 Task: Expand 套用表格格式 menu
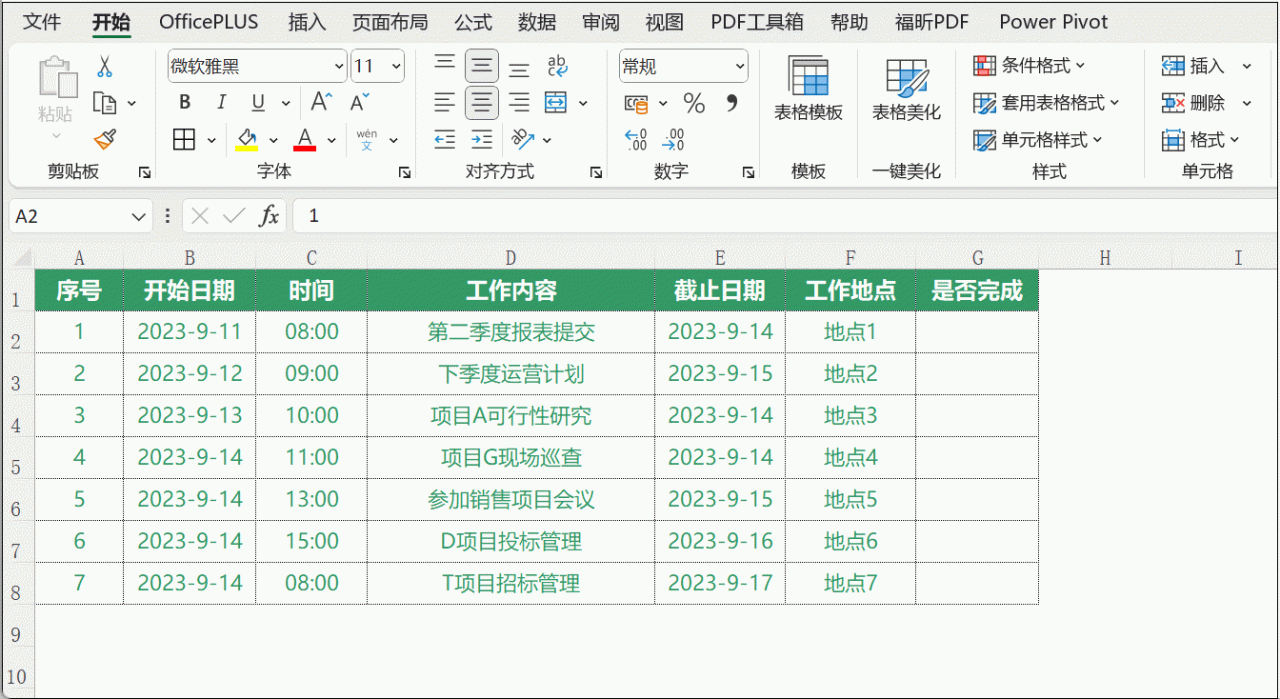click(x=1047, y=103)
